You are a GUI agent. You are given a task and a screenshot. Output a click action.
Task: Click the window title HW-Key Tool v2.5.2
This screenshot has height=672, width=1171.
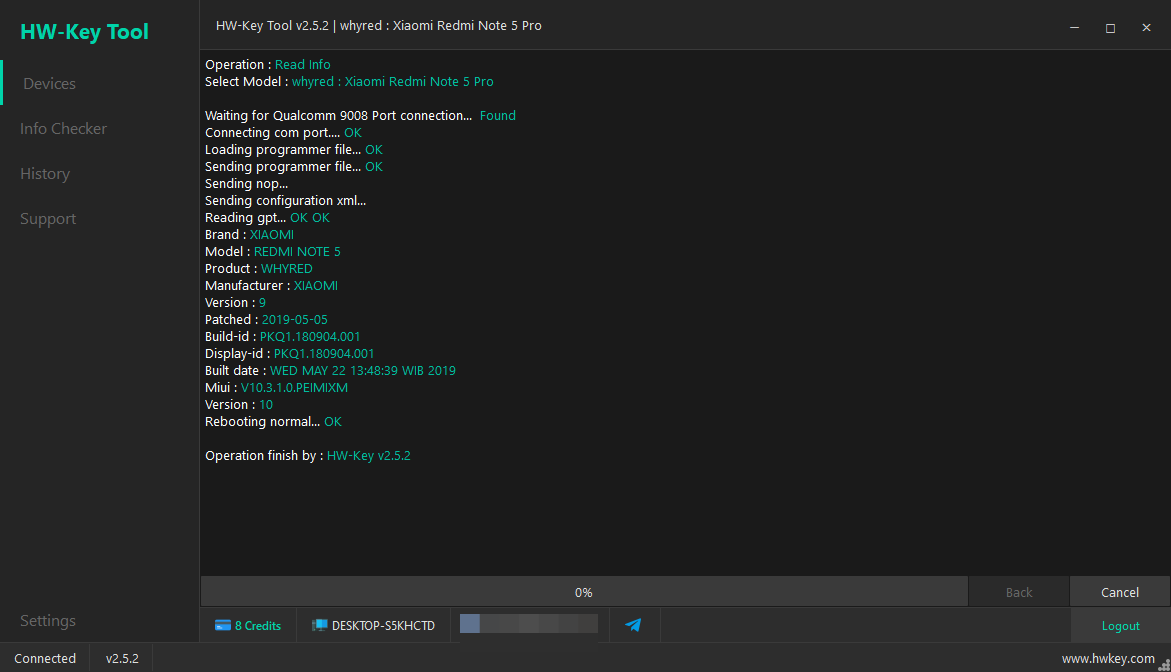379,25
